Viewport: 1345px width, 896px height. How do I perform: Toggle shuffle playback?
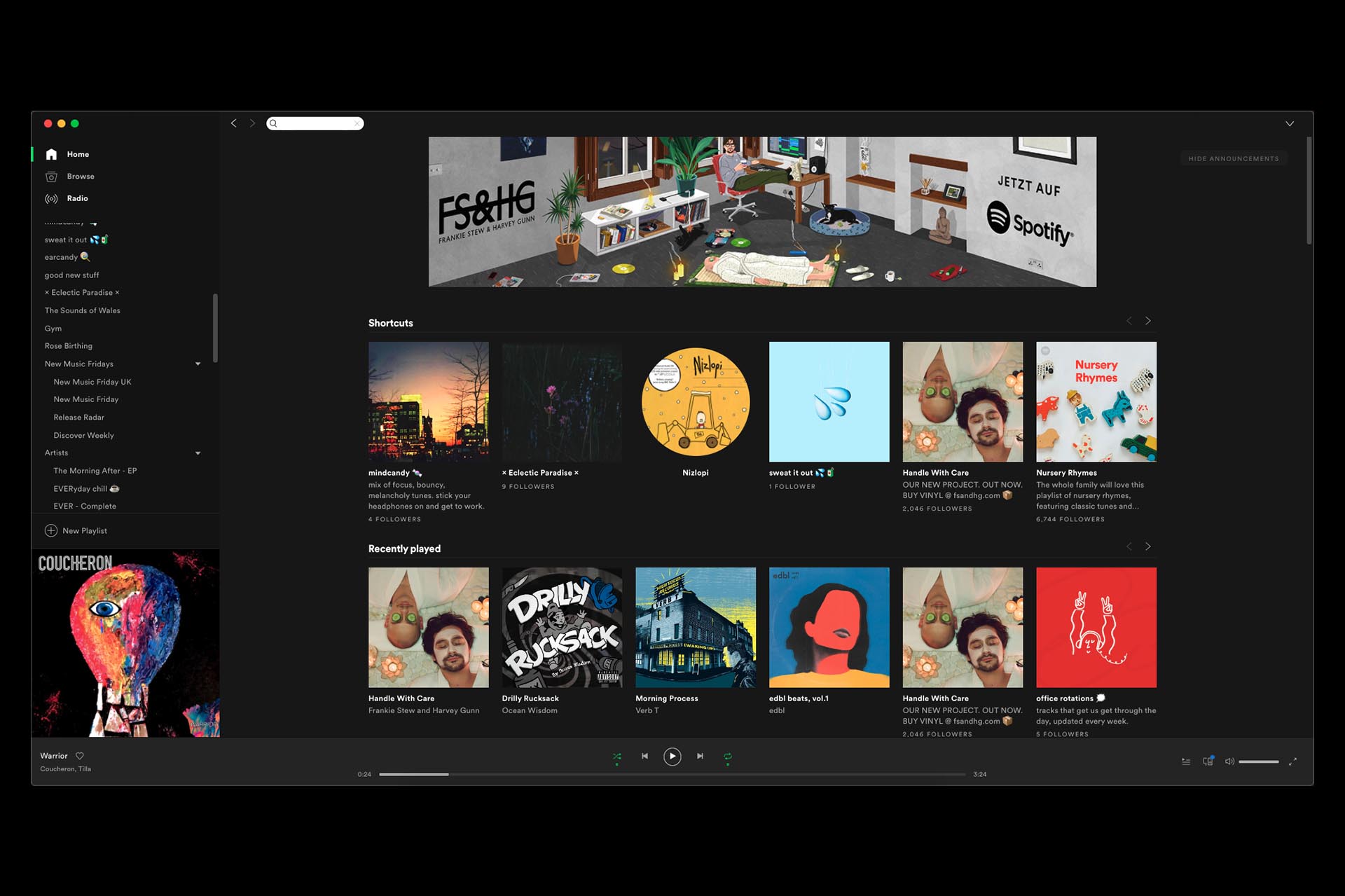[616, 757]
